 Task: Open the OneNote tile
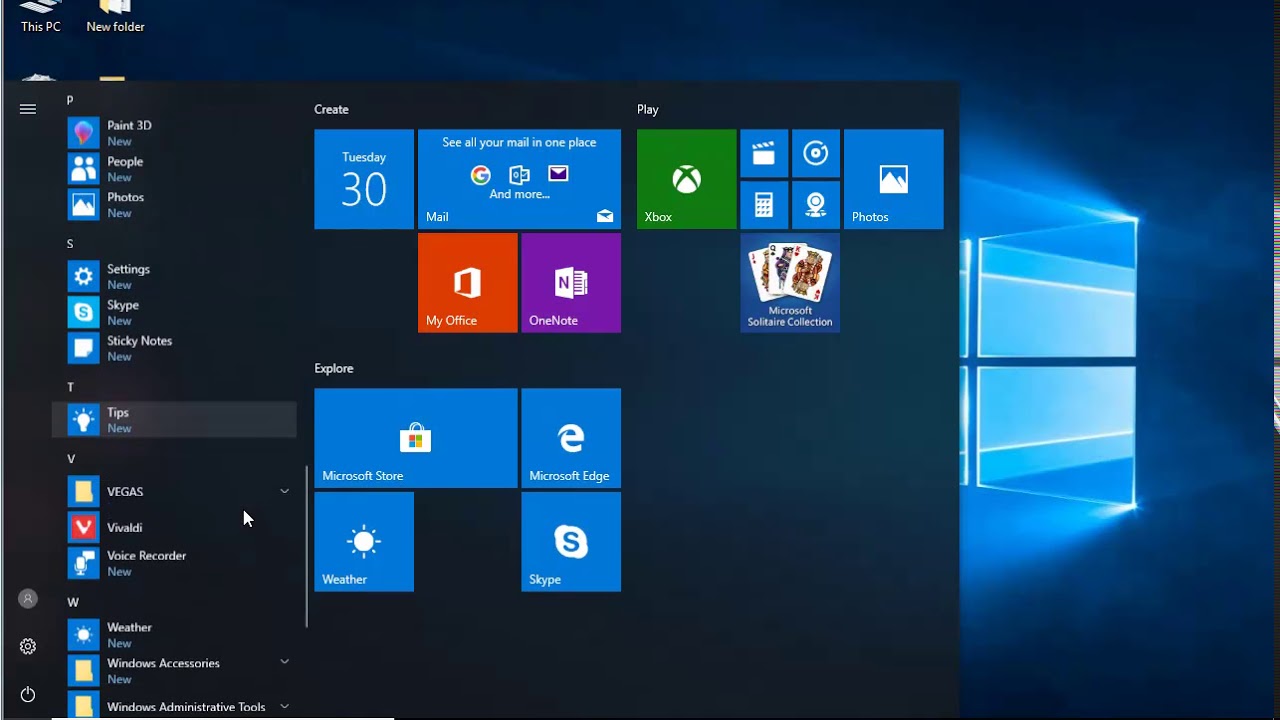coord(571,282)
